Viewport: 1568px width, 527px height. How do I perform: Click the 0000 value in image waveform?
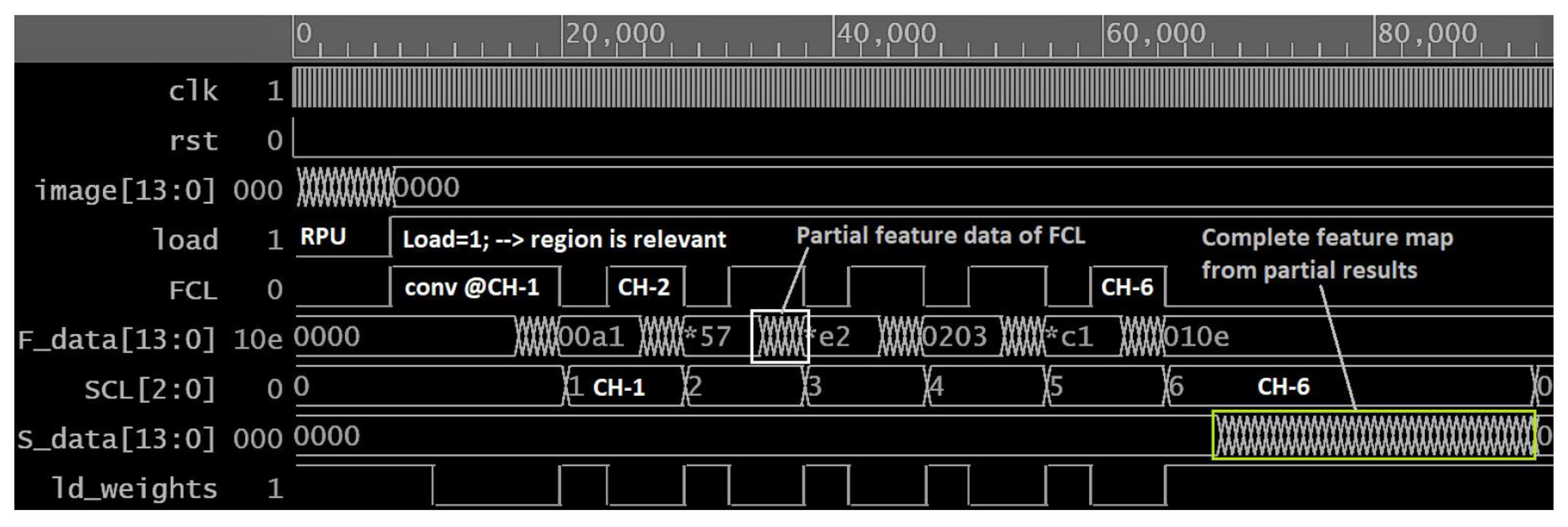[427, 187]
